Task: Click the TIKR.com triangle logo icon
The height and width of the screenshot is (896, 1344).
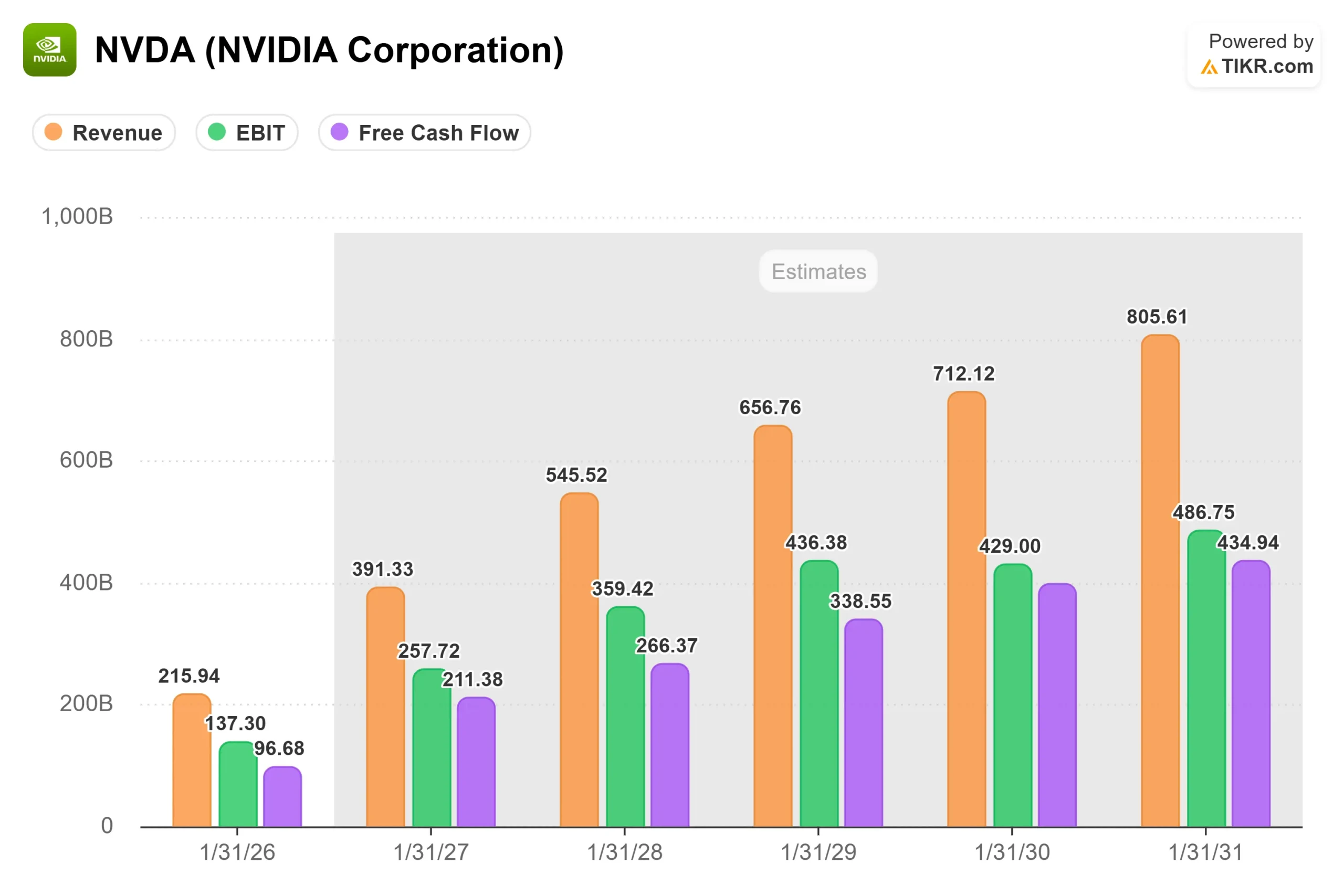Action: 1209,67
